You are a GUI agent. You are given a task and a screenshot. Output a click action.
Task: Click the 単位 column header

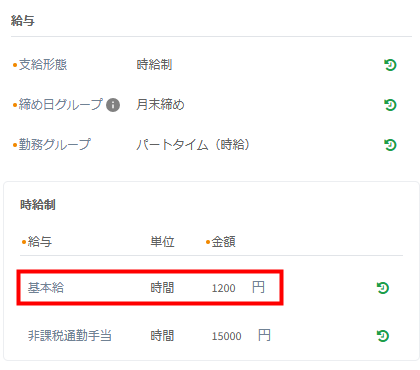point(162,242)
